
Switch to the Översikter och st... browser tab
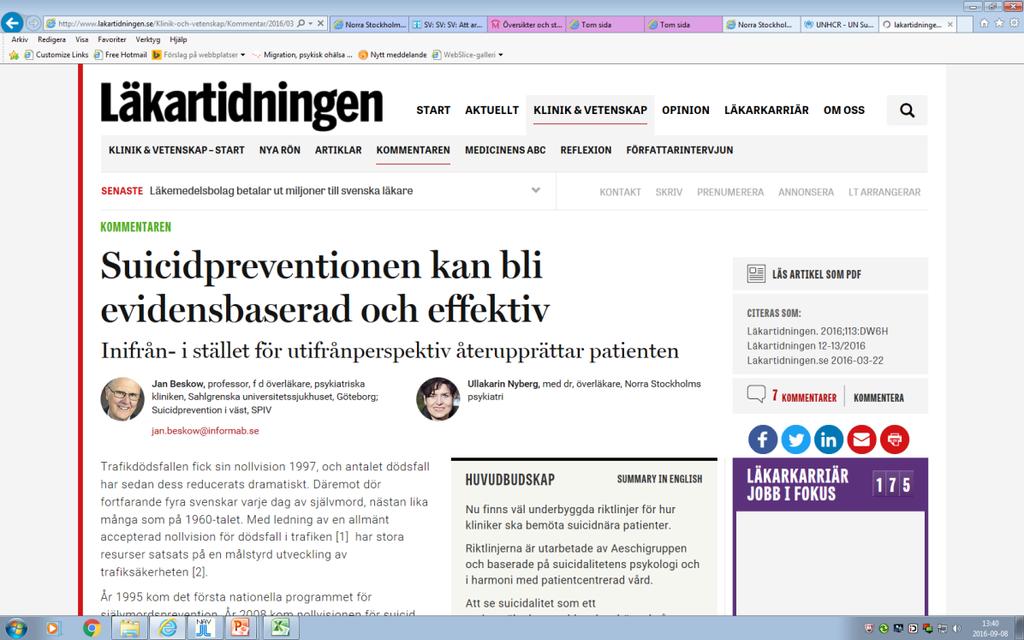pyautogui.click(x=526, y=24)
